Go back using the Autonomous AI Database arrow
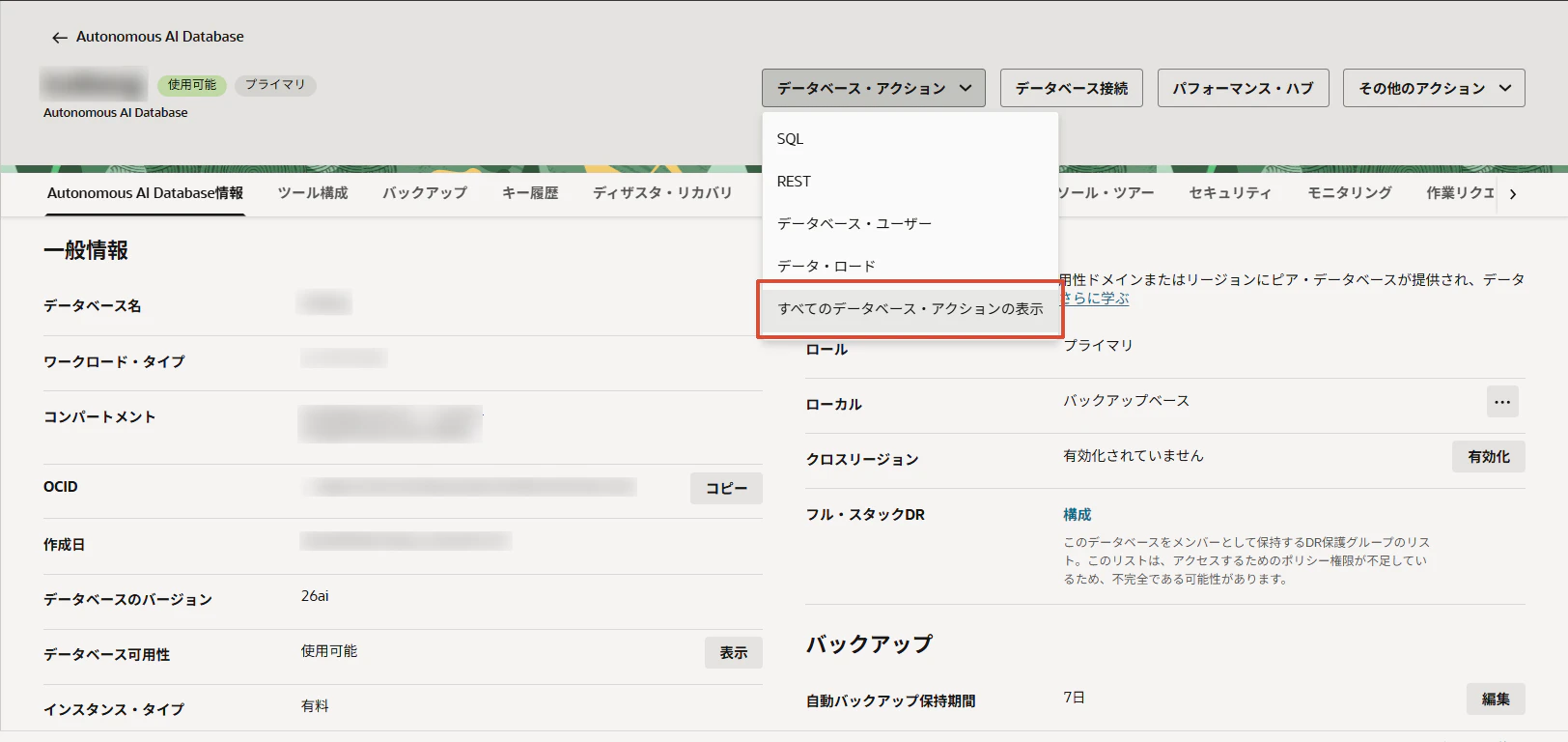Viewport: 1568px width, 742px height. (60, 38)
